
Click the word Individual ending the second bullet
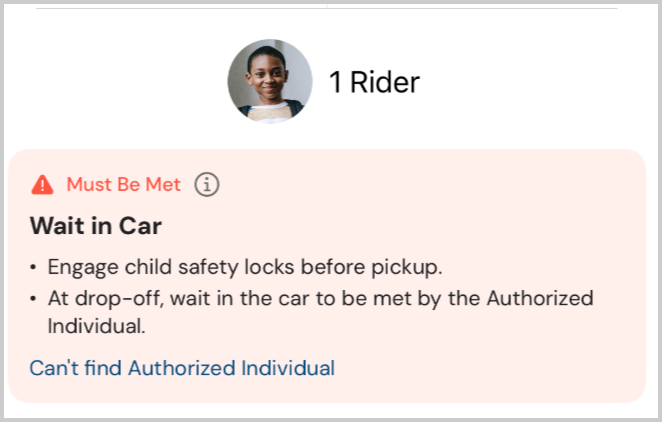(96, 326)
